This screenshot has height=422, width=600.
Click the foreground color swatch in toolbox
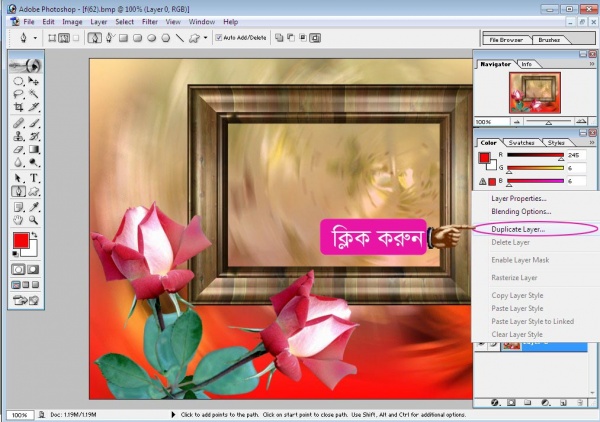coord(21,241)
